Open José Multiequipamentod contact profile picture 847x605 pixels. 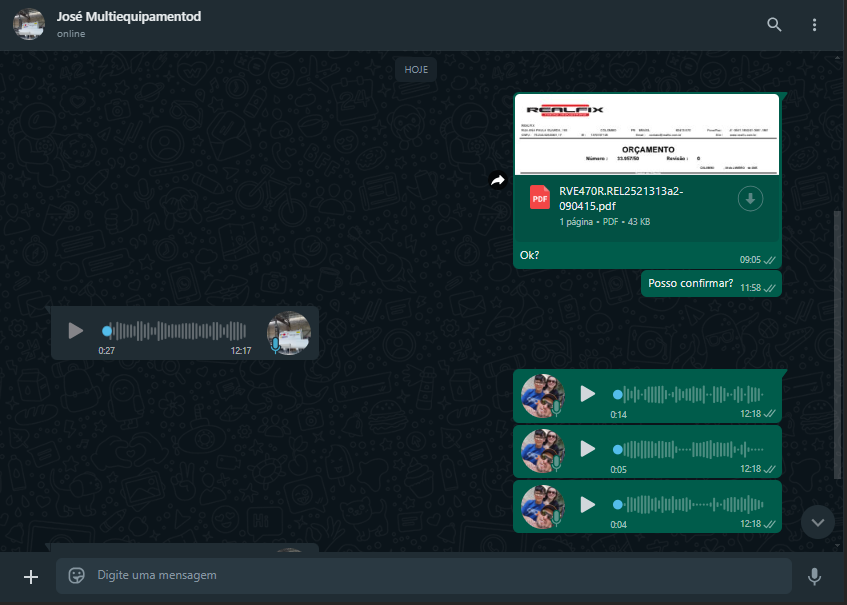tap(29, 25)
